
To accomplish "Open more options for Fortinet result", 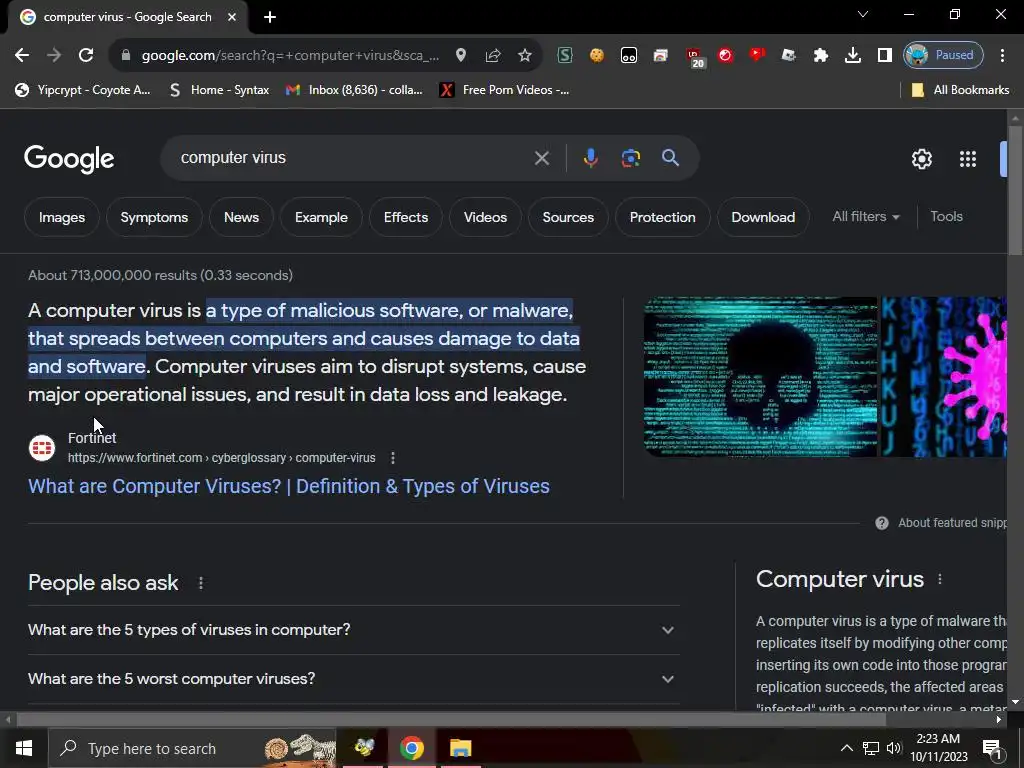I will click(392, 458).
